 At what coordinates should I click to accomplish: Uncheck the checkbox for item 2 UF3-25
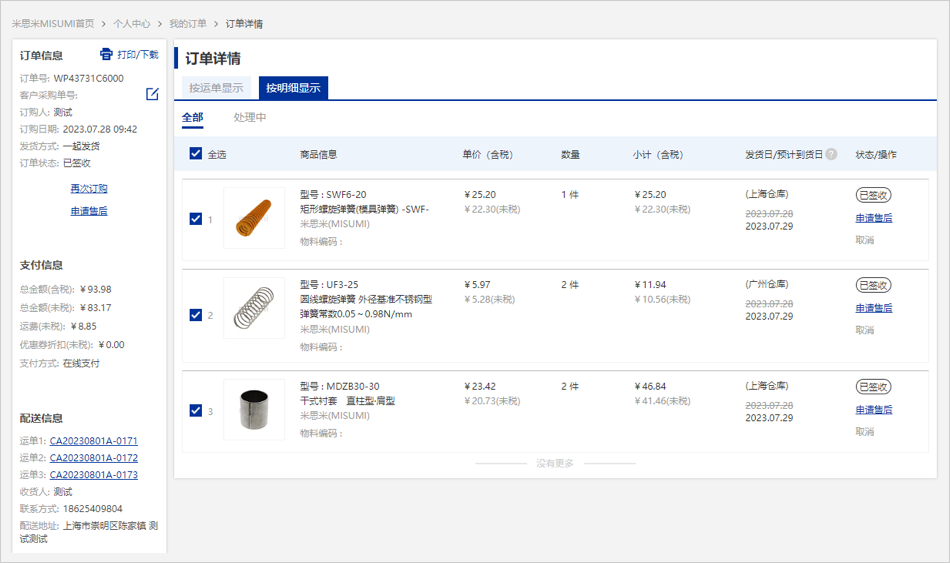(196, 314)
